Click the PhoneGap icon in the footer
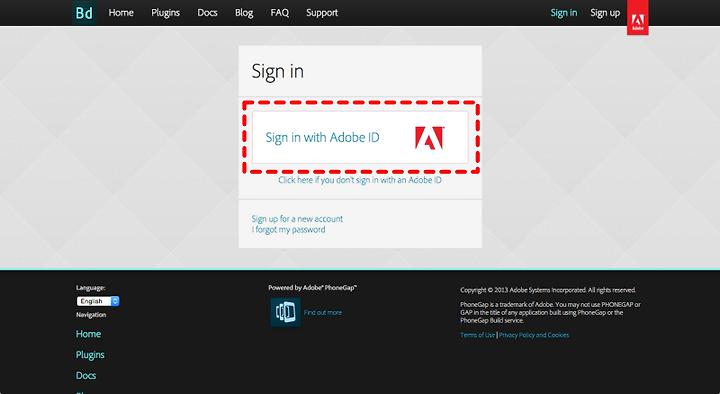 (x=286, y=312)
